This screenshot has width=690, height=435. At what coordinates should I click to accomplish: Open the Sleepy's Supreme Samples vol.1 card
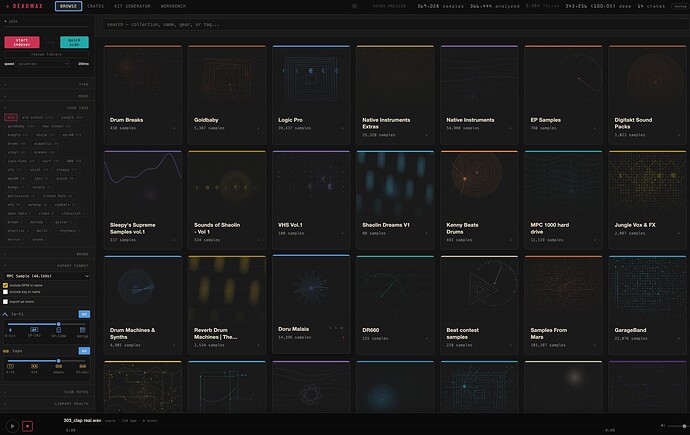(x=143, y=200)
